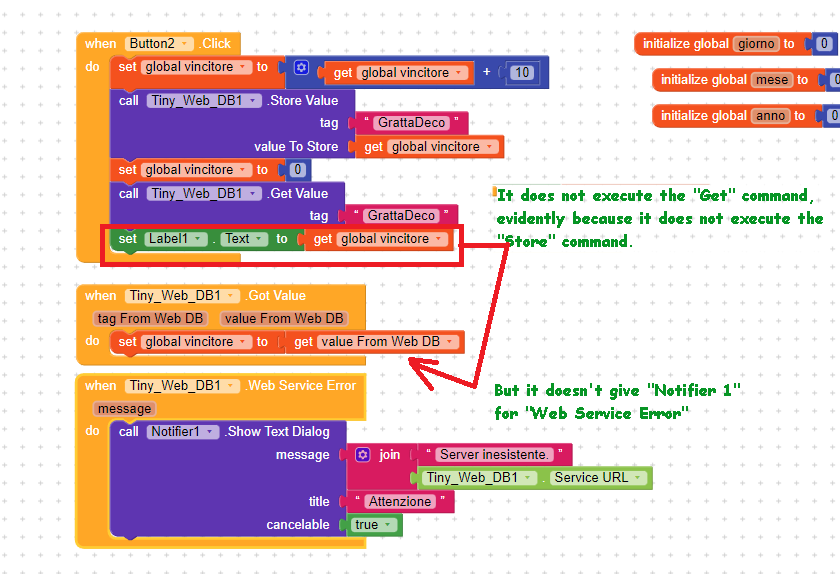The image size is (840, 574).
Task: Expand the Button2 component dropdown arrow
Action: [x=184, y=44]
